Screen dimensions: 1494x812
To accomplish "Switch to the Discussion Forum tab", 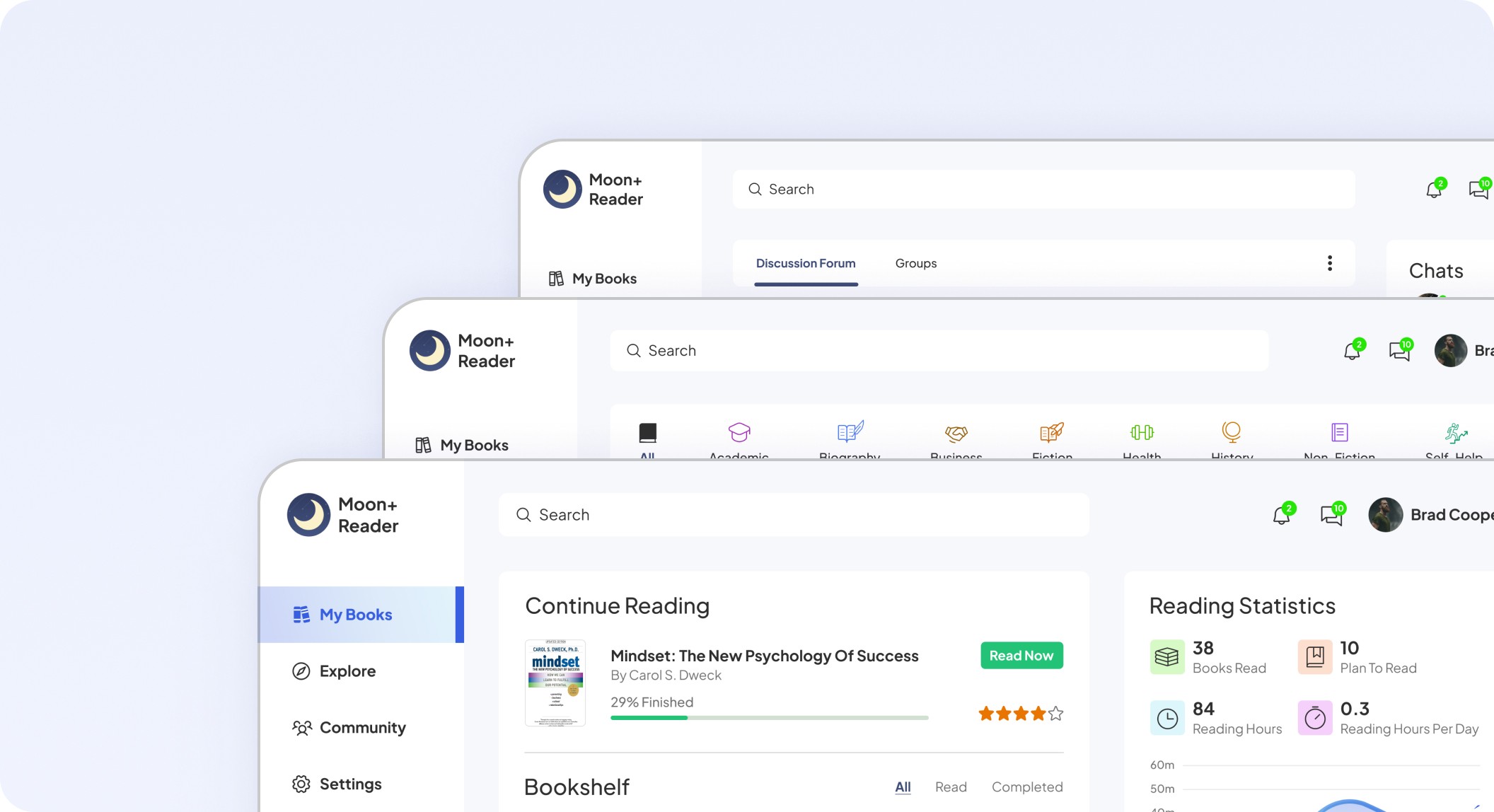I will (x=806, y=262).
